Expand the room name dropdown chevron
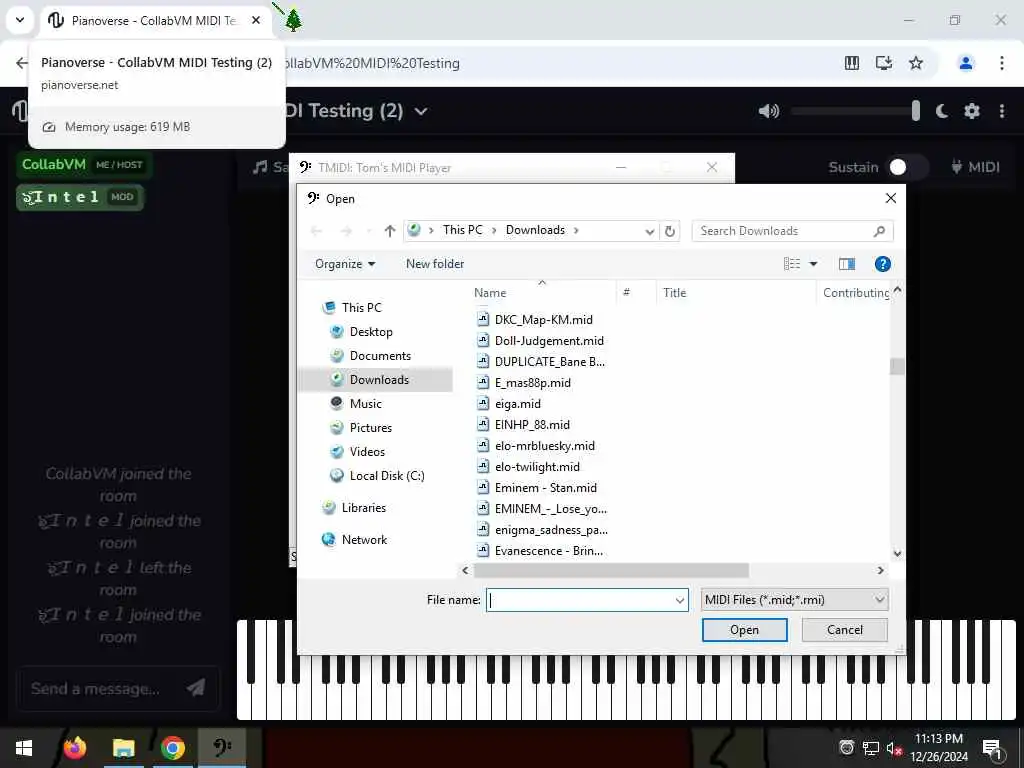The image size is (1024, 768). (421, 112)
